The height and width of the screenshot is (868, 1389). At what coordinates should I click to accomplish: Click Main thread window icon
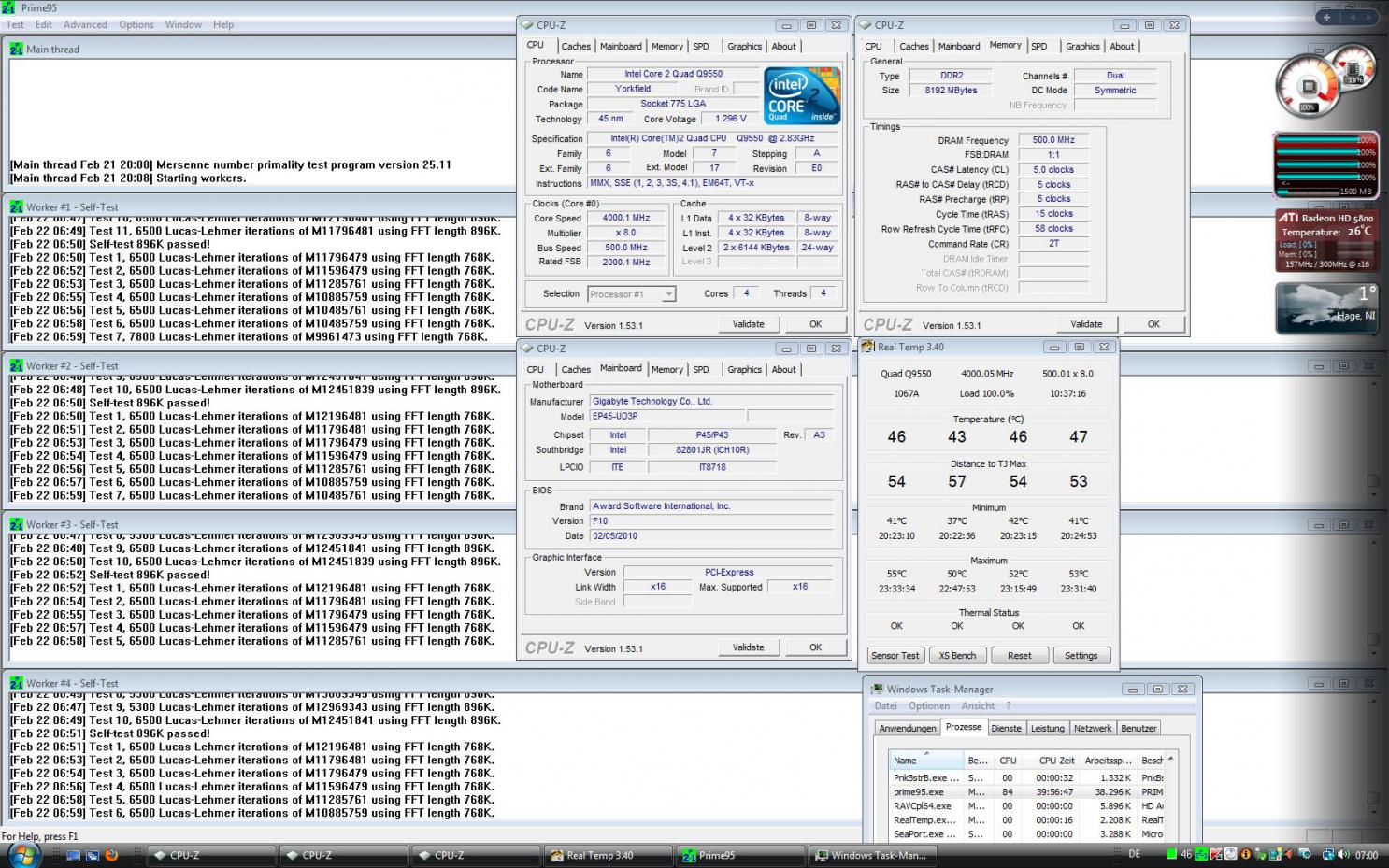pos(16,49)
